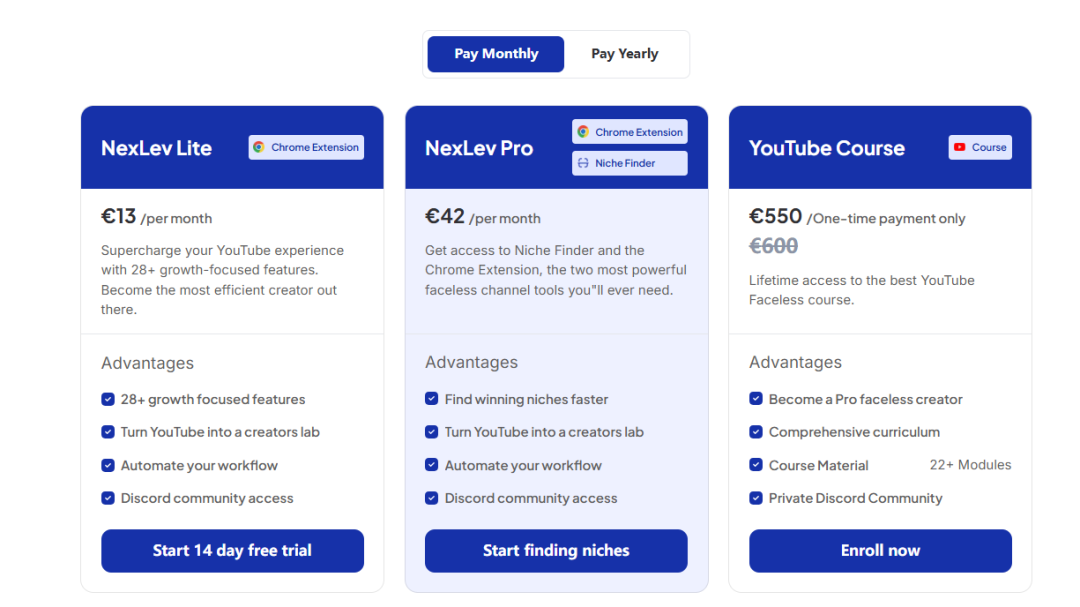The width and height of the screenshot is (1080, 607).
Task: Click the Niche Finder badge label
Action: pyautogui.click(x=625, y=163)
